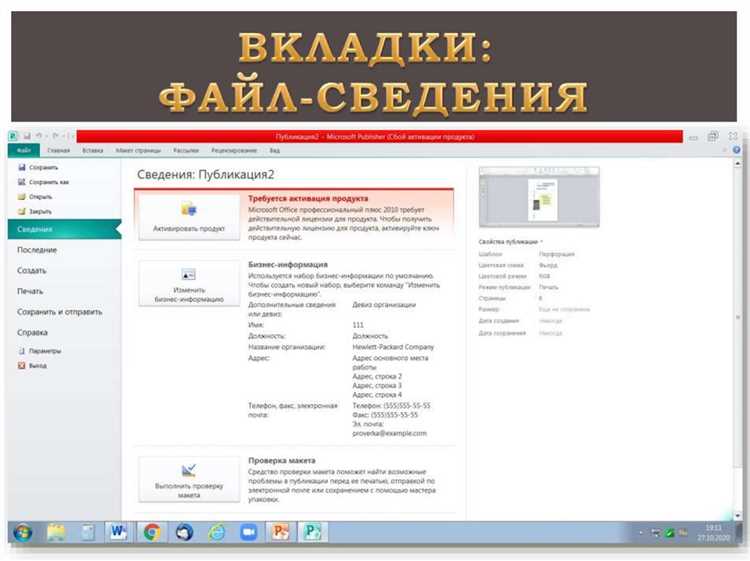Switch to the Главная ribbon tab

[x=58, y=150]
